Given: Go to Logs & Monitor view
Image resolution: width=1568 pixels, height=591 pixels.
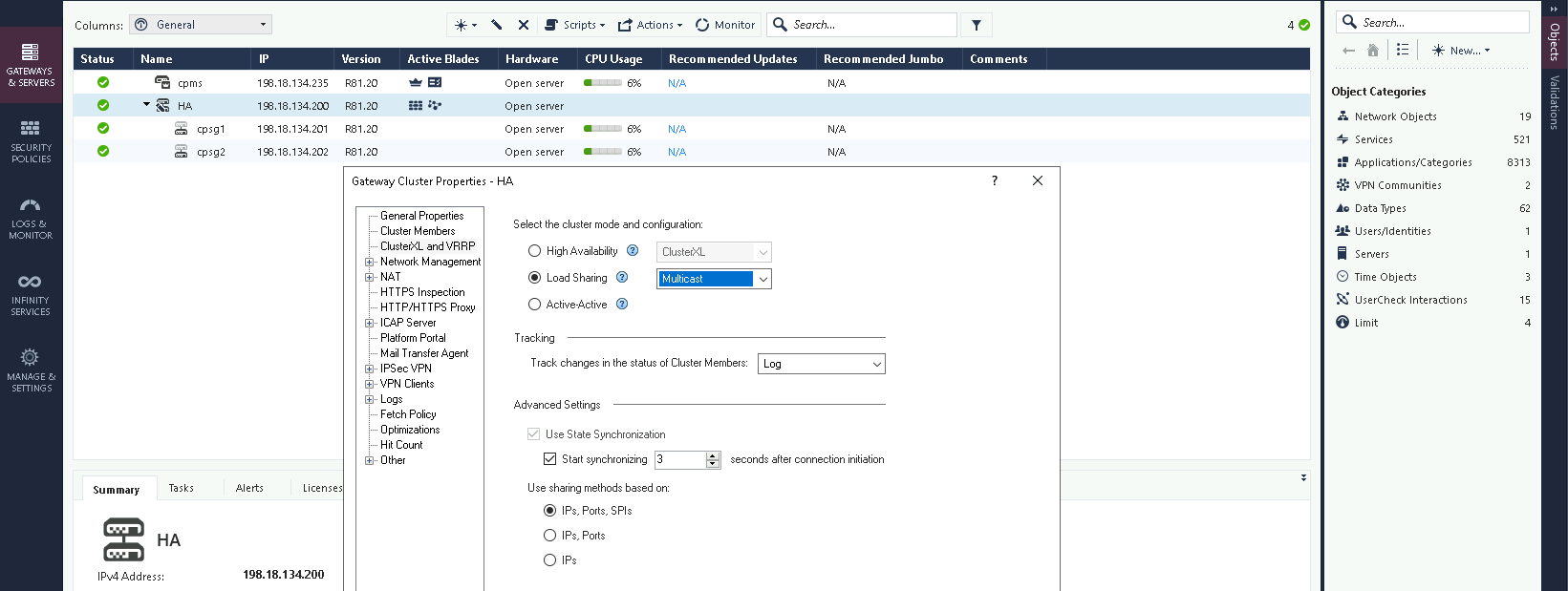Looking at the screenshot, I should coord(31,218).
